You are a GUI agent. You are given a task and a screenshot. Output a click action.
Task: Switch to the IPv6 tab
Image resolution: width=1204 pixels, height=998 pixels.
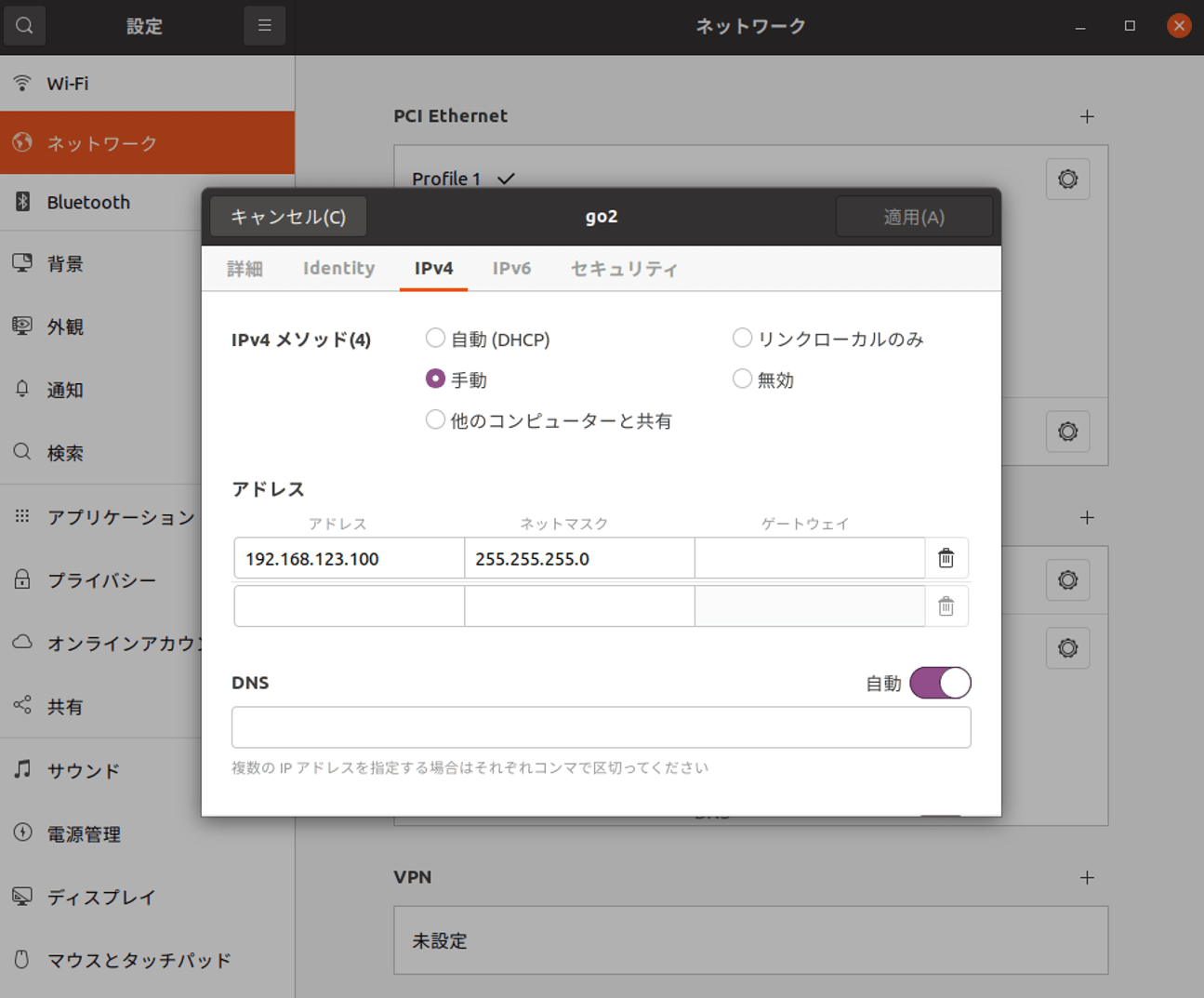[511, 269]
